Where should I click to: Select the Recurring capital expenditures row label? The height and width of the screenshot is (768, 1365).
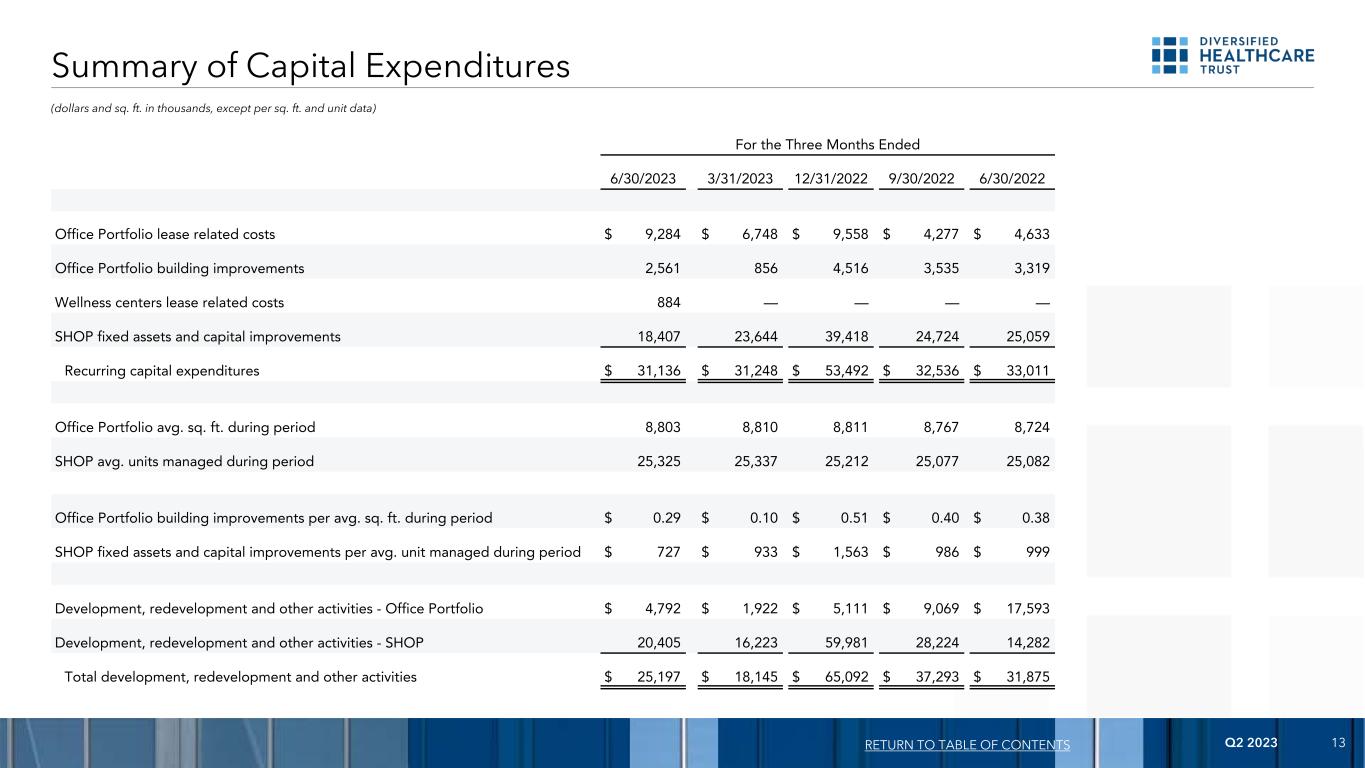pyautogui.click(x=161, y=371)
